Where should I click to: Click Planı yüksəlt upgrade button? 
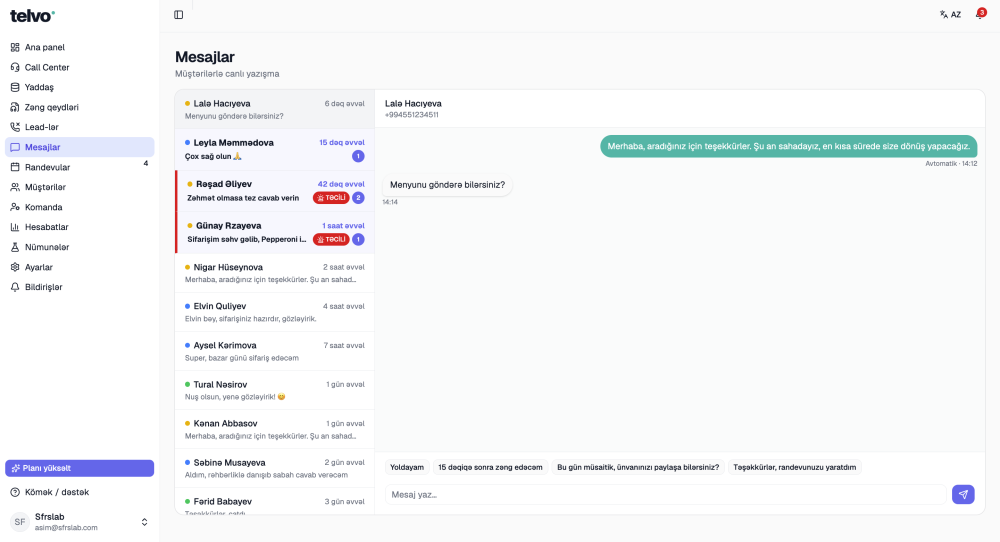click(80, 468)
